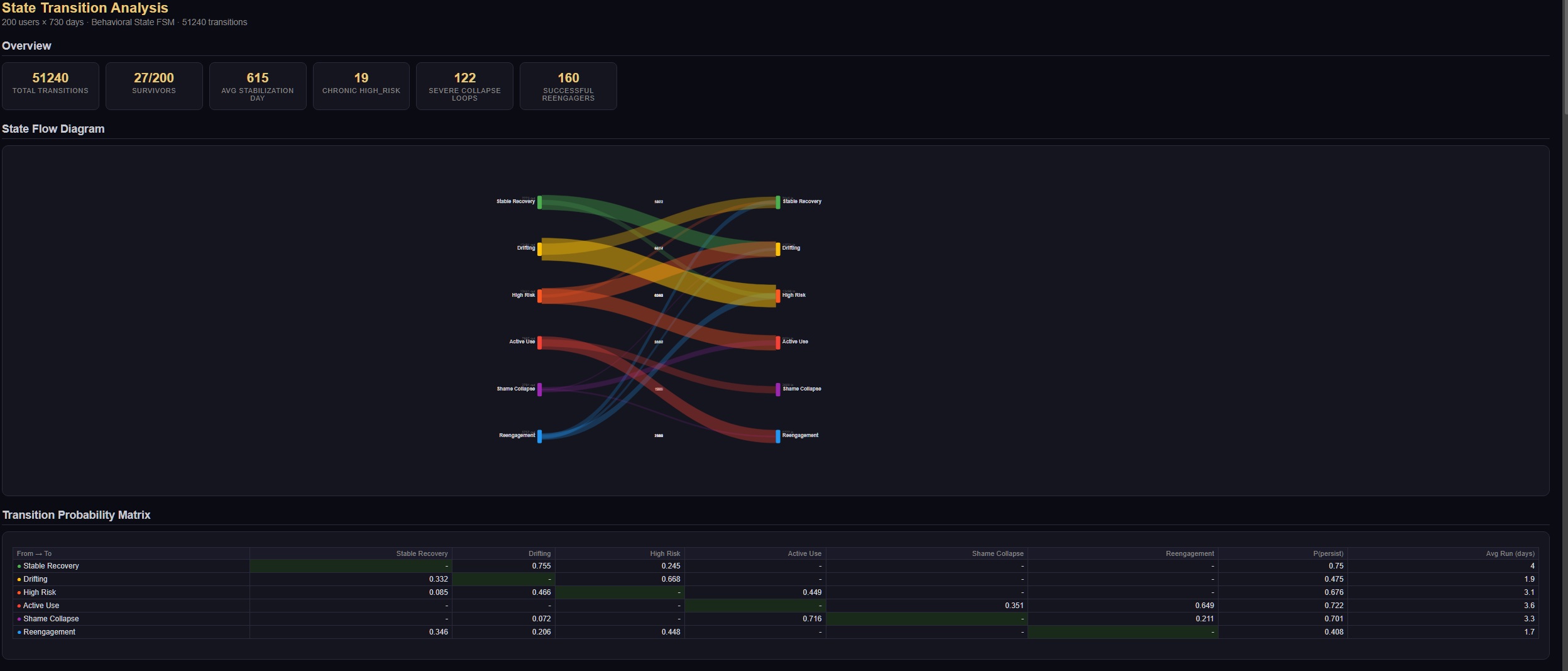This screenshot has height=671, width=1568.
Task: Click the 'Shame Collapse' column header
Action: coord(927,553)
